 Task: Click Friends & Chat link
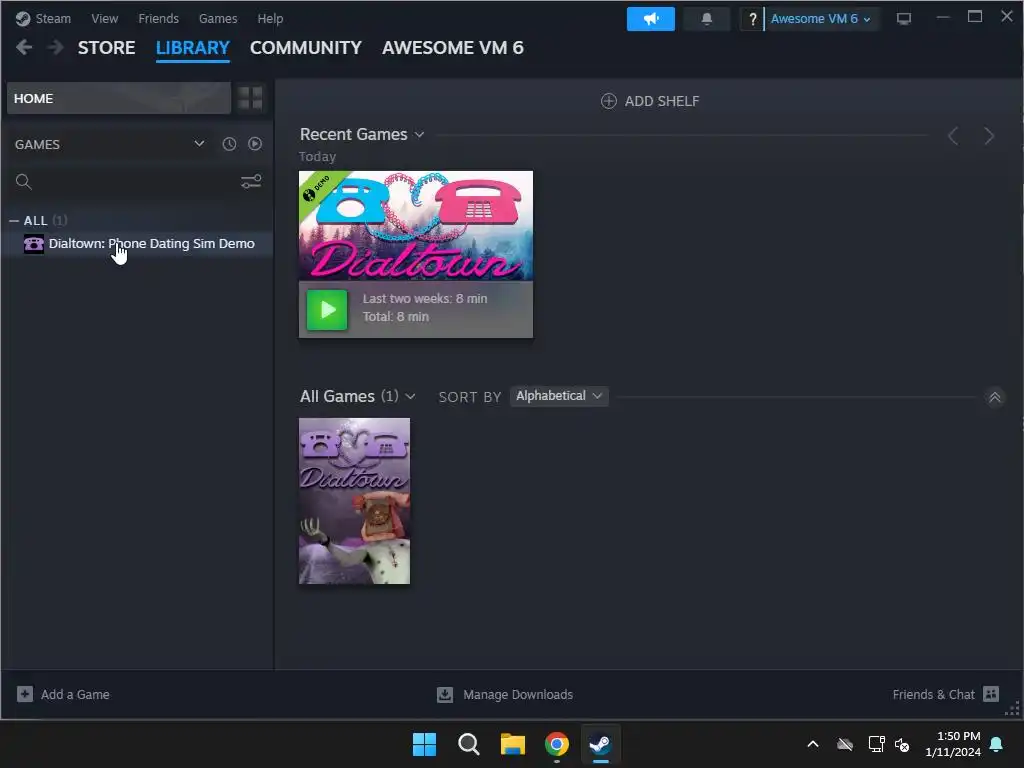[933, 694]
